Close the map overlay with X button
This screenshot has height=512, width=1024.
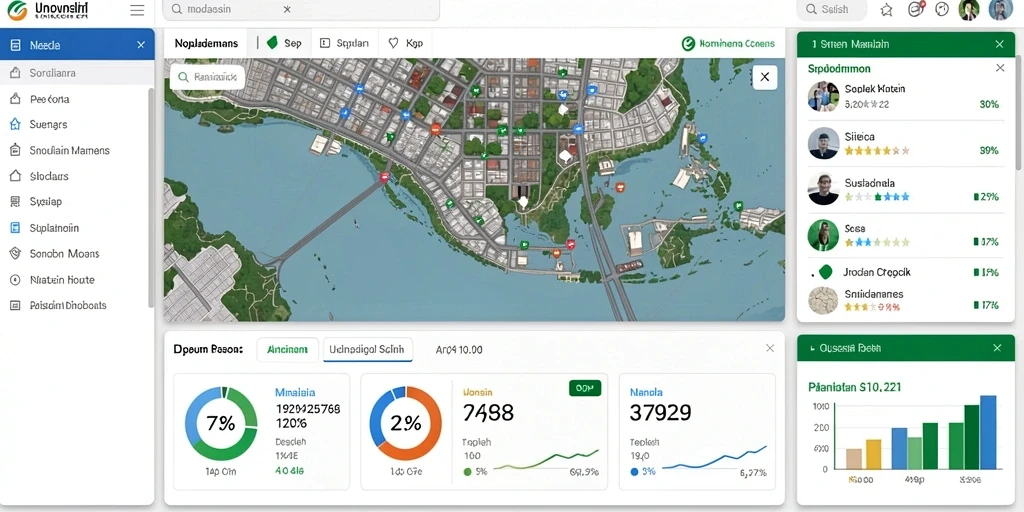click(765, 77)
